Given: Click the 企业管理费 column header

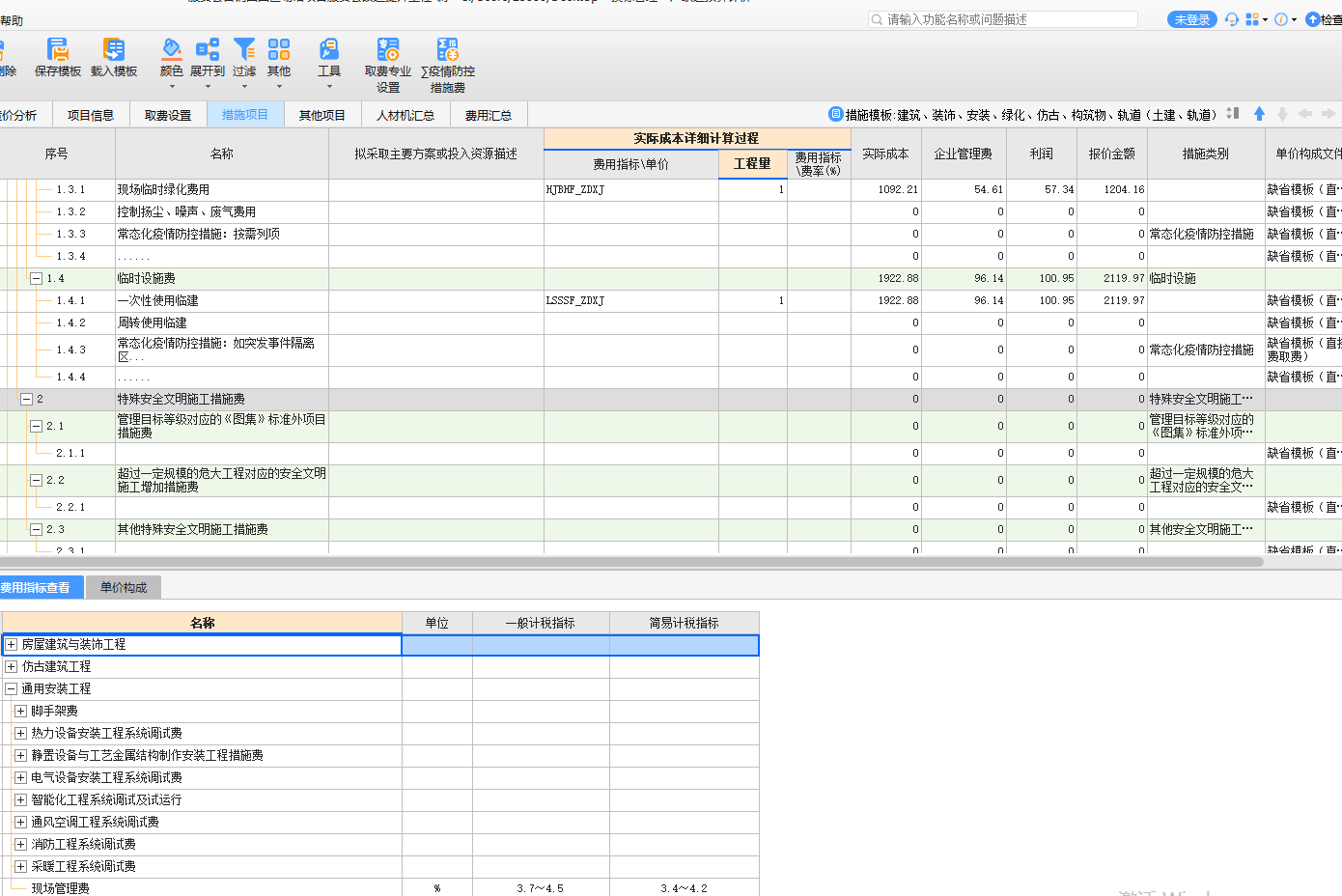Looking at the screenshot, I should point(964,154).
